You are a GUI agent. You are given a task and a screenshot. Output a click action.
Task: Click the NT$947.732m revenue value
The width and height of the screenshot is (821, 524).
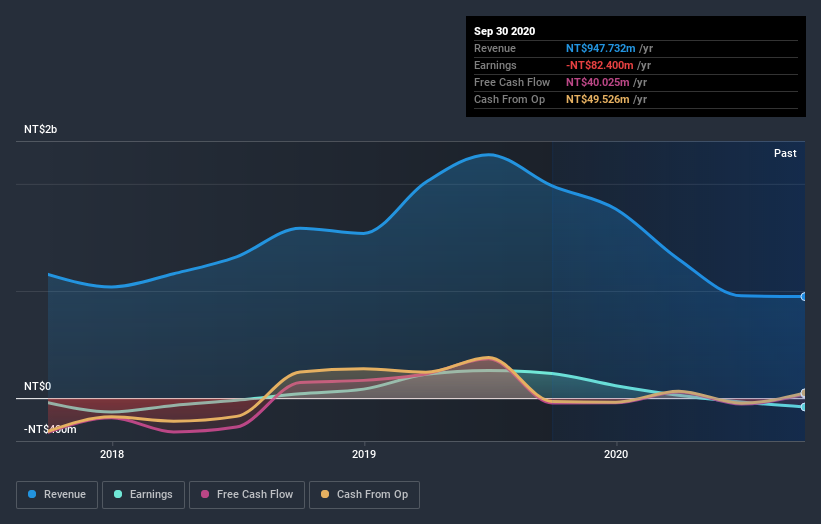601,48
